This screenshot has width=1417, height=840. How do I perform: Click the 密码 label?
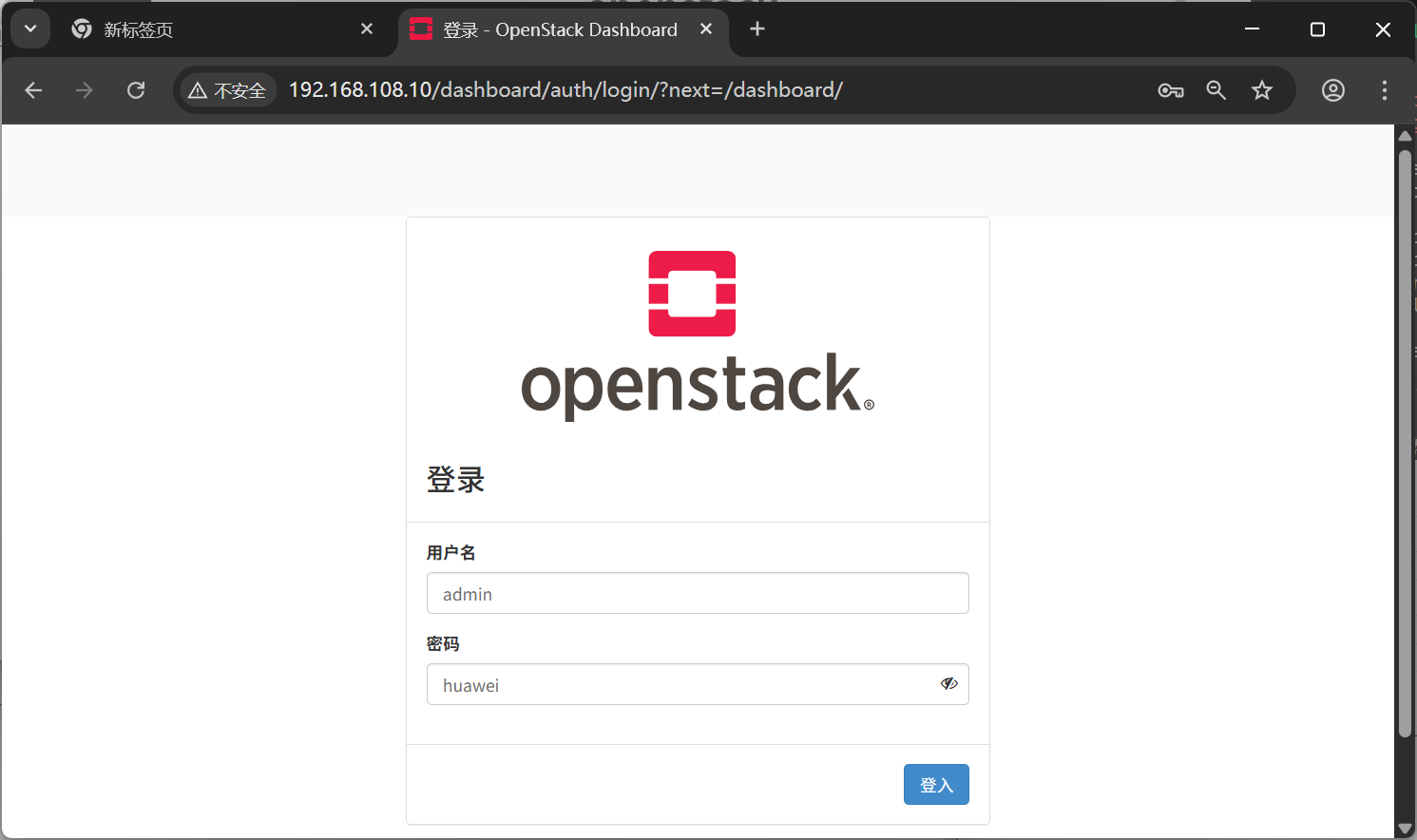(443, 644)
